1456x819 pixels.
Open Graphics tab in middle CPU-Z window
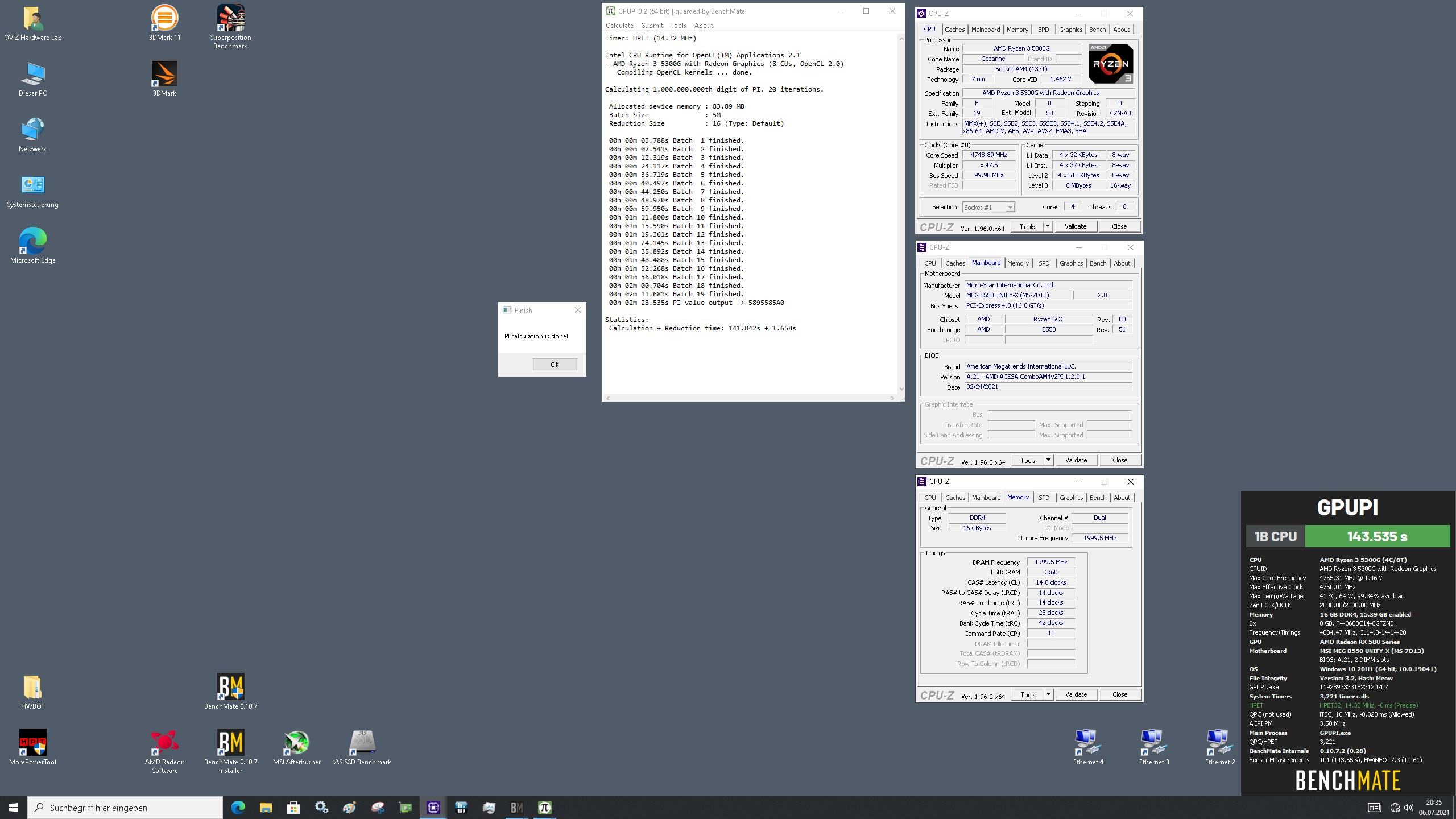coord(1071,263)
